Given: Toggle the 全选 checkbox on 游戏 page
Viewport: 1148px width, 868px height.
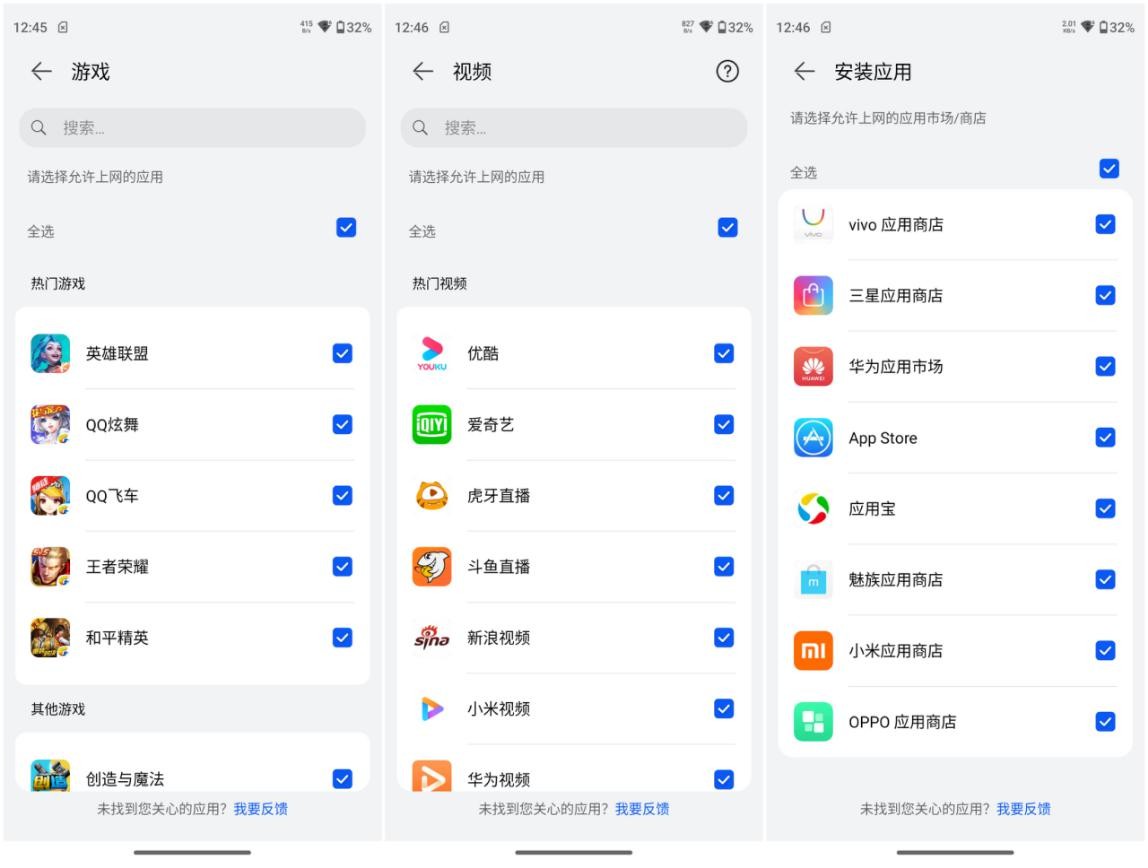Looking at the screenshot, I should (345, 228).
